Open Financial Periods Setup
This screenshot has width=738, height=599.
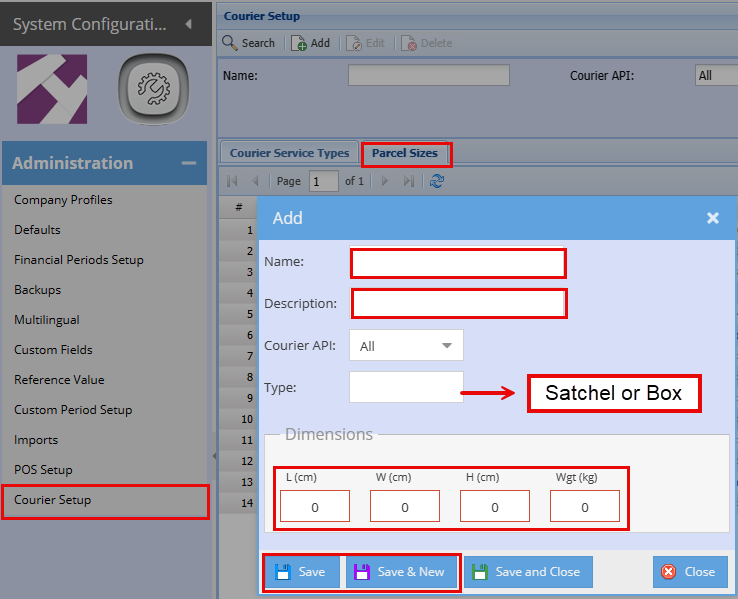point(79,260)
